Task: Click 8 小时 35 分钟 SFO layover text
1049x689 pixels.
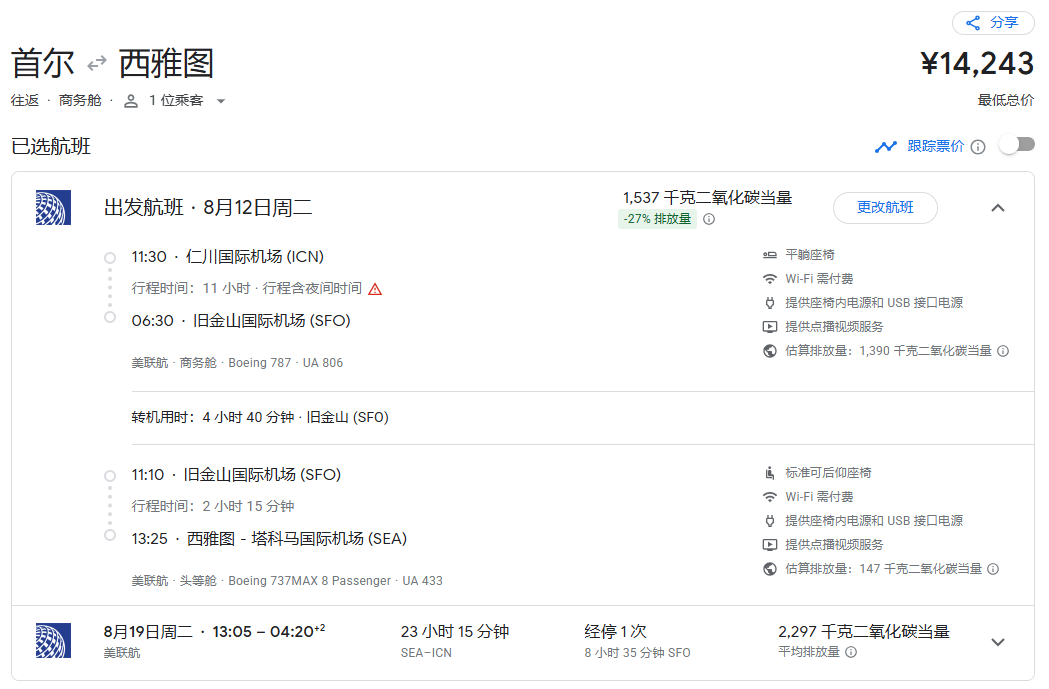Action: click(x=637, y=652)
